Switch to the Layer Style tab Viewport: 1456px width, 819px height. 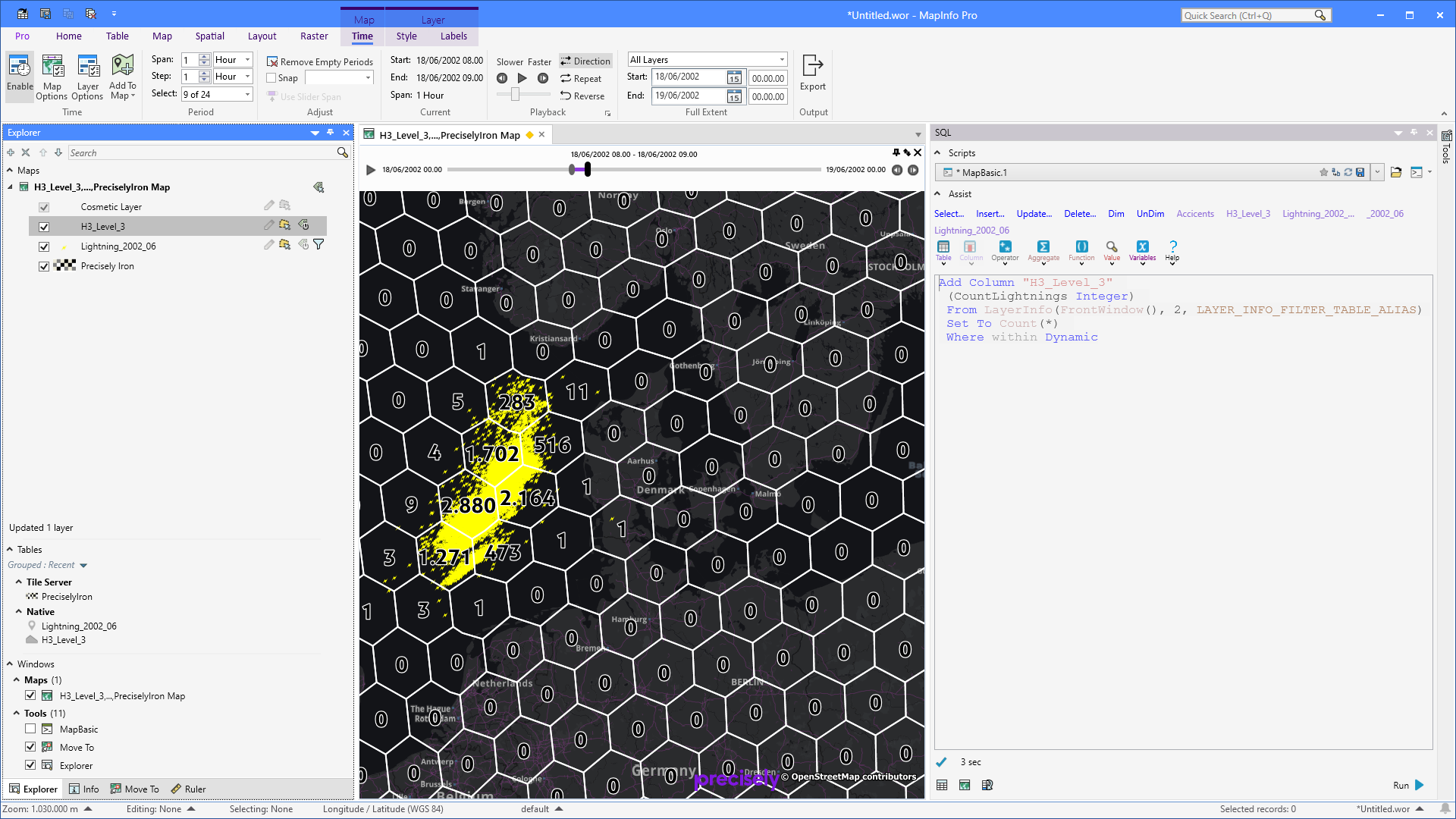pyautogui.click(x=406, y=36)
